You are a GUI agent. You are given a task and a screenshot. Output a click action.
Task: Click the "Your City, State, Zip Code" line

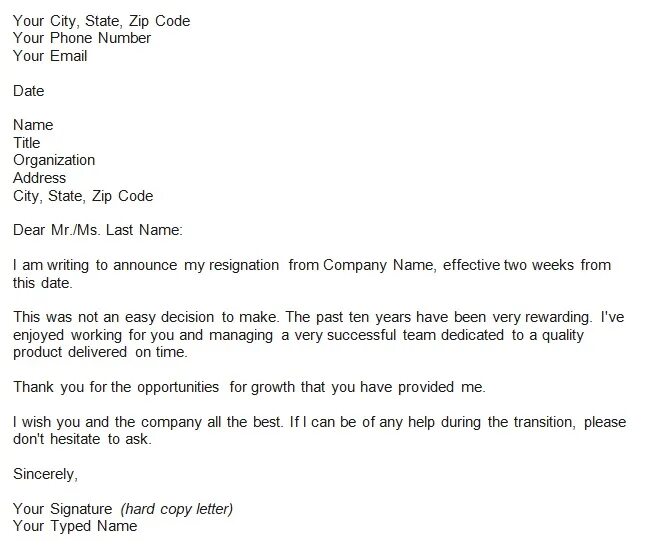101,21
